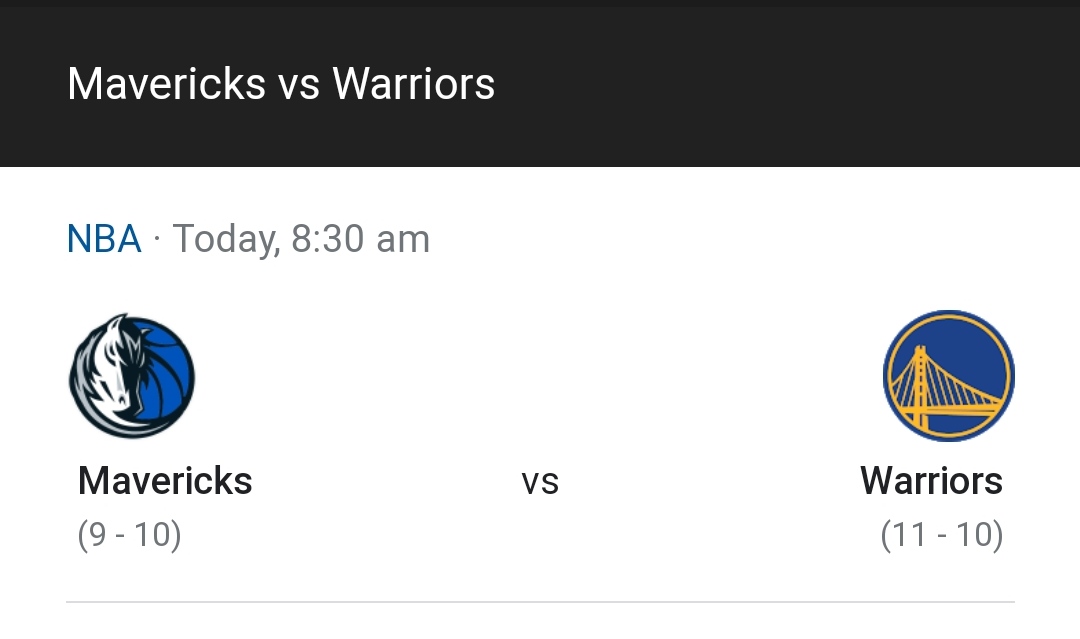
Task: Tap the 'vs' text between teams
Action: tap(540, 482)
